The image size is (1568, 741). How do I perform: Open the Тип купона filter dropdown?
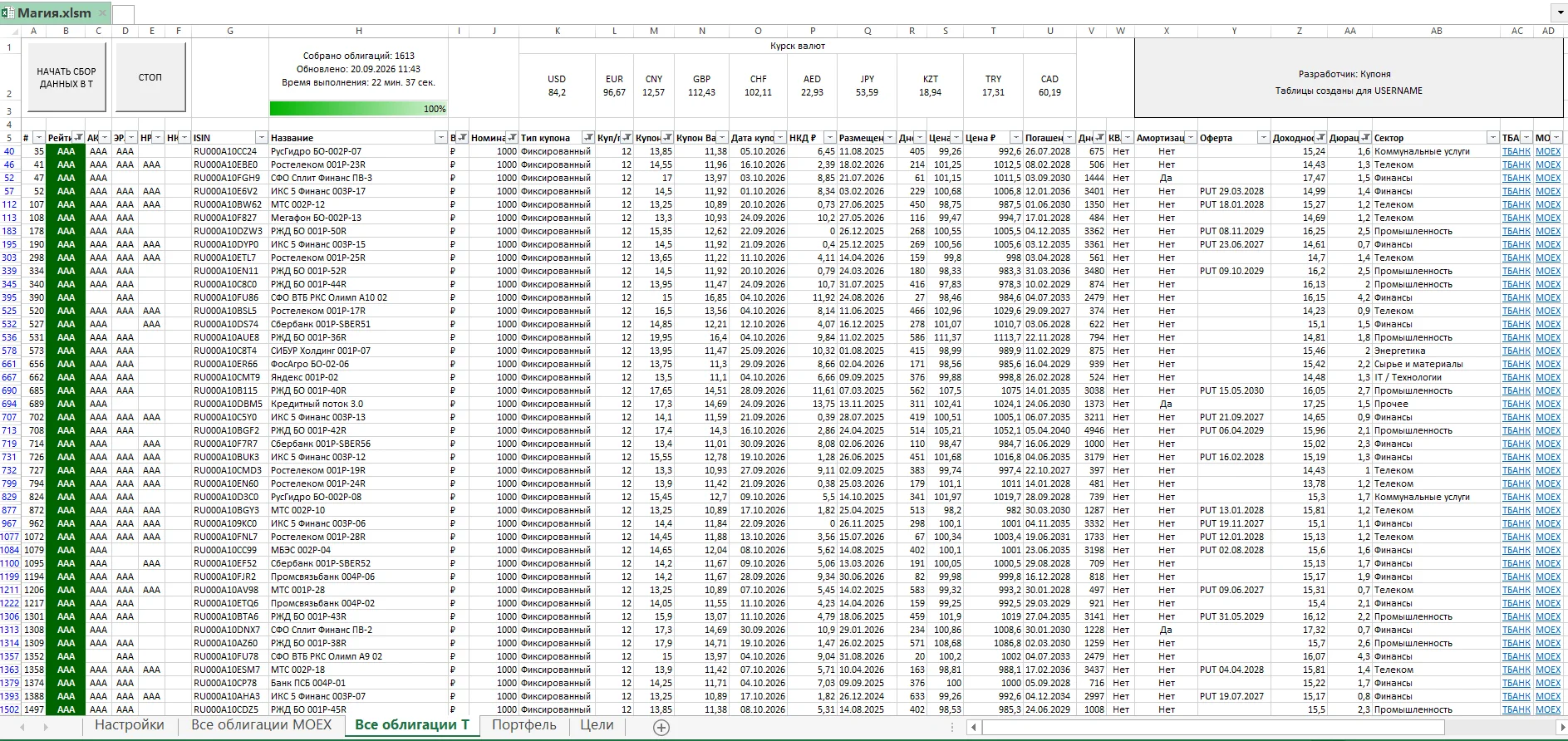(588, 138)
